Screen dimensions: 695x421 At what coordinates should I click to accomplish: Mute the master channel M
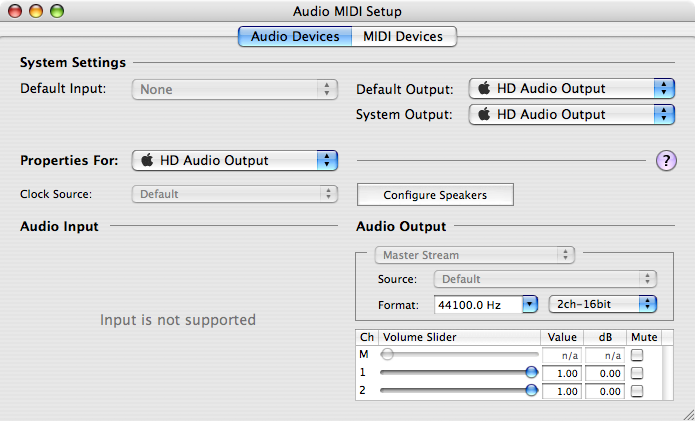(637, 355)
